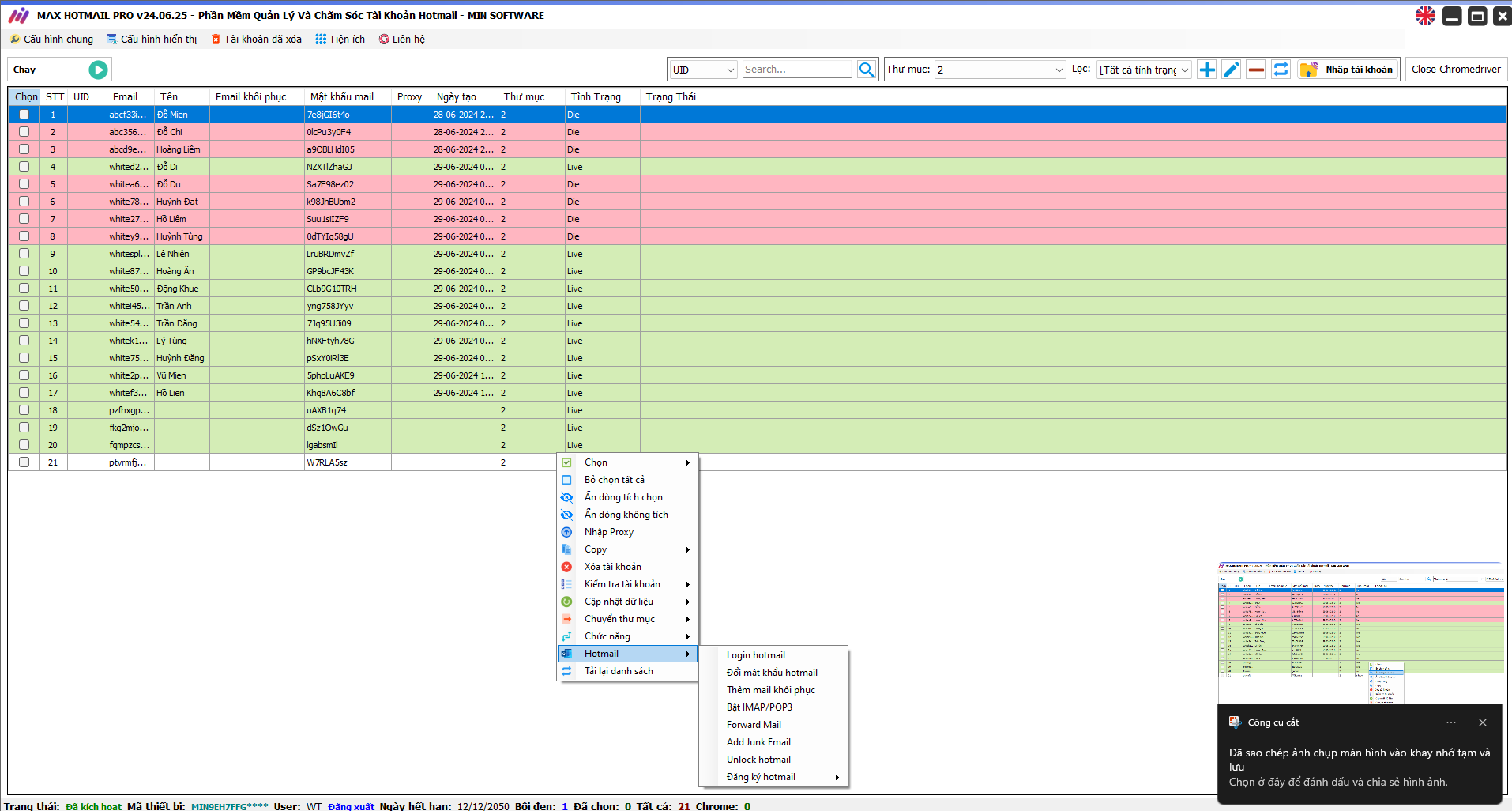Check the box for row 16 Vũ Mien
This screenshot has width=1512, height=811.
pyautogui.click(x=24, y=375)
